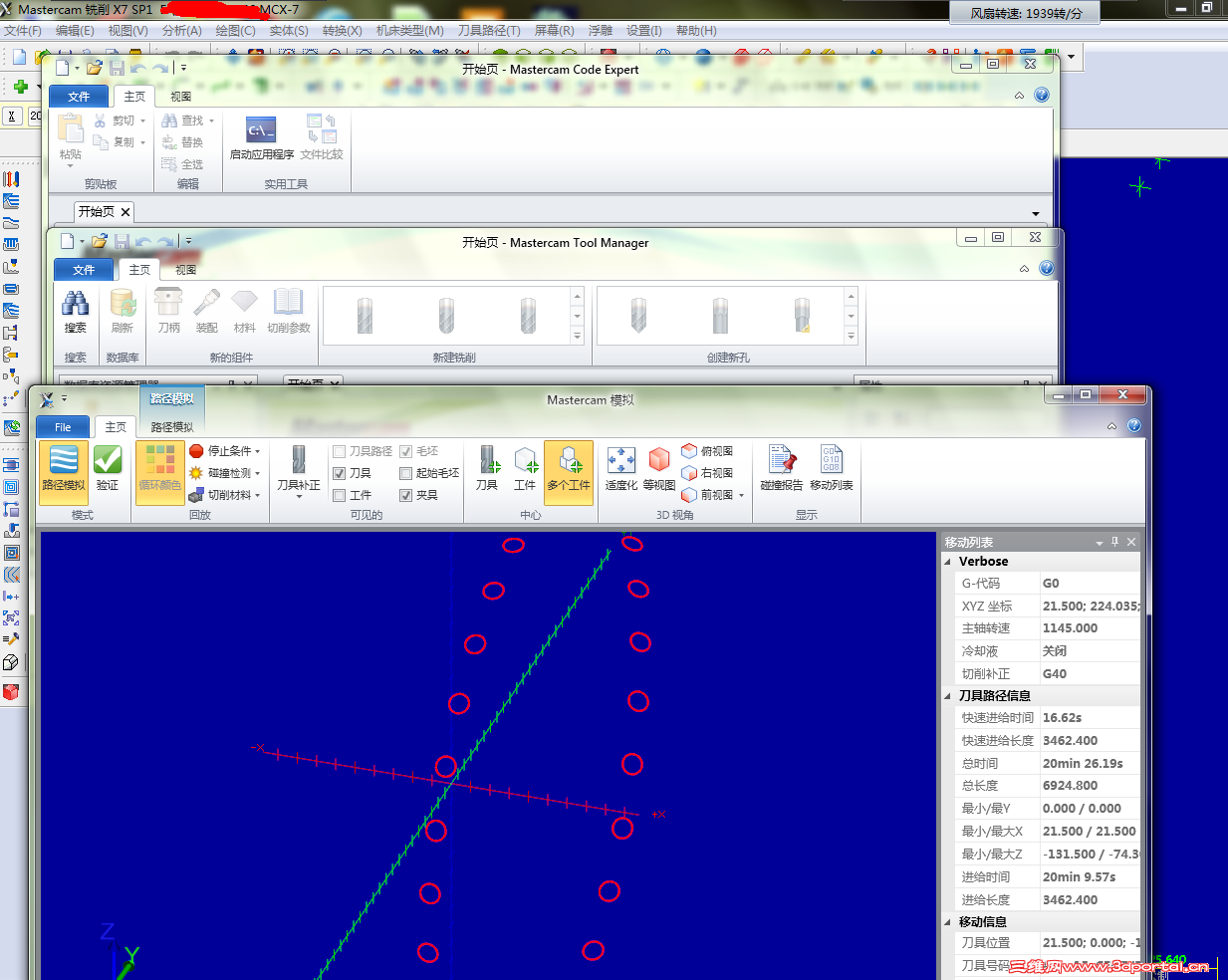Click 全选 in Code Expert
Viewport: 1228px width, 980px height.
[183, 164]
